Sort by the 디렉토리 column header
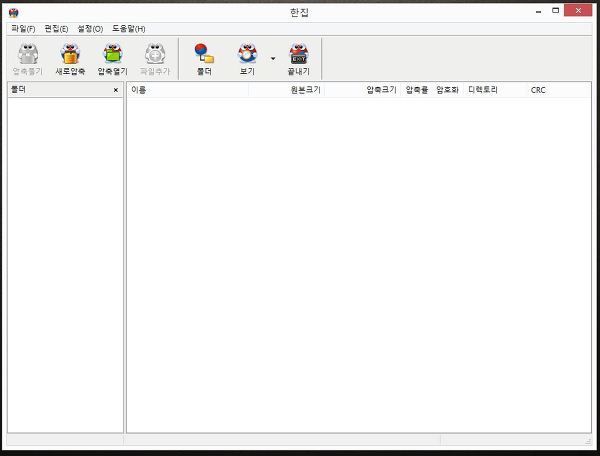The width and height of the screenshot is (600, 456). point(494,90)
